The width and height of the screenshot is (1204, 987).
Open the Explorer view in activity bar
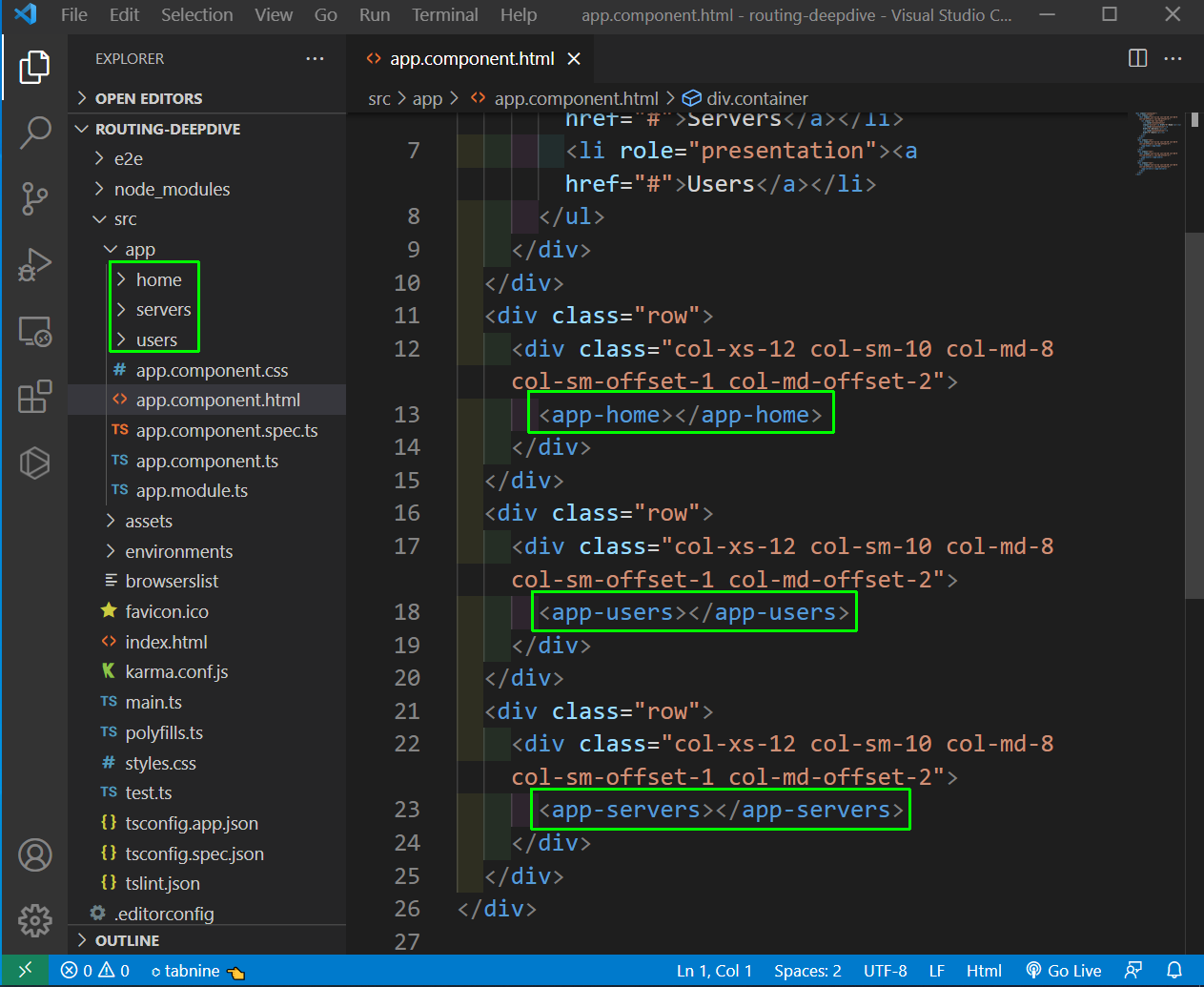(x=34, y=67)
